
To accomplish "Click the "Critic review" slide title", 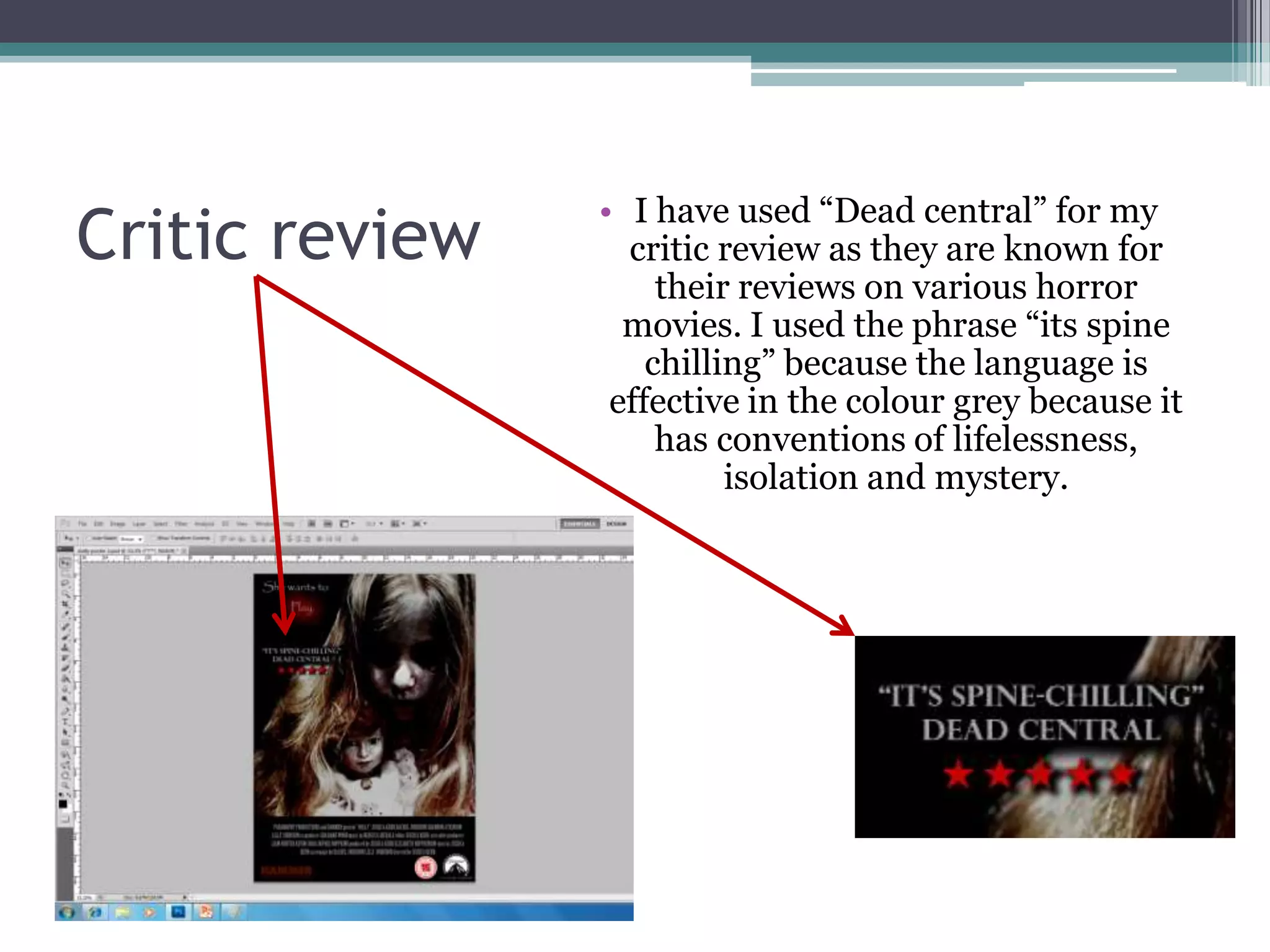I will (279, 234).
